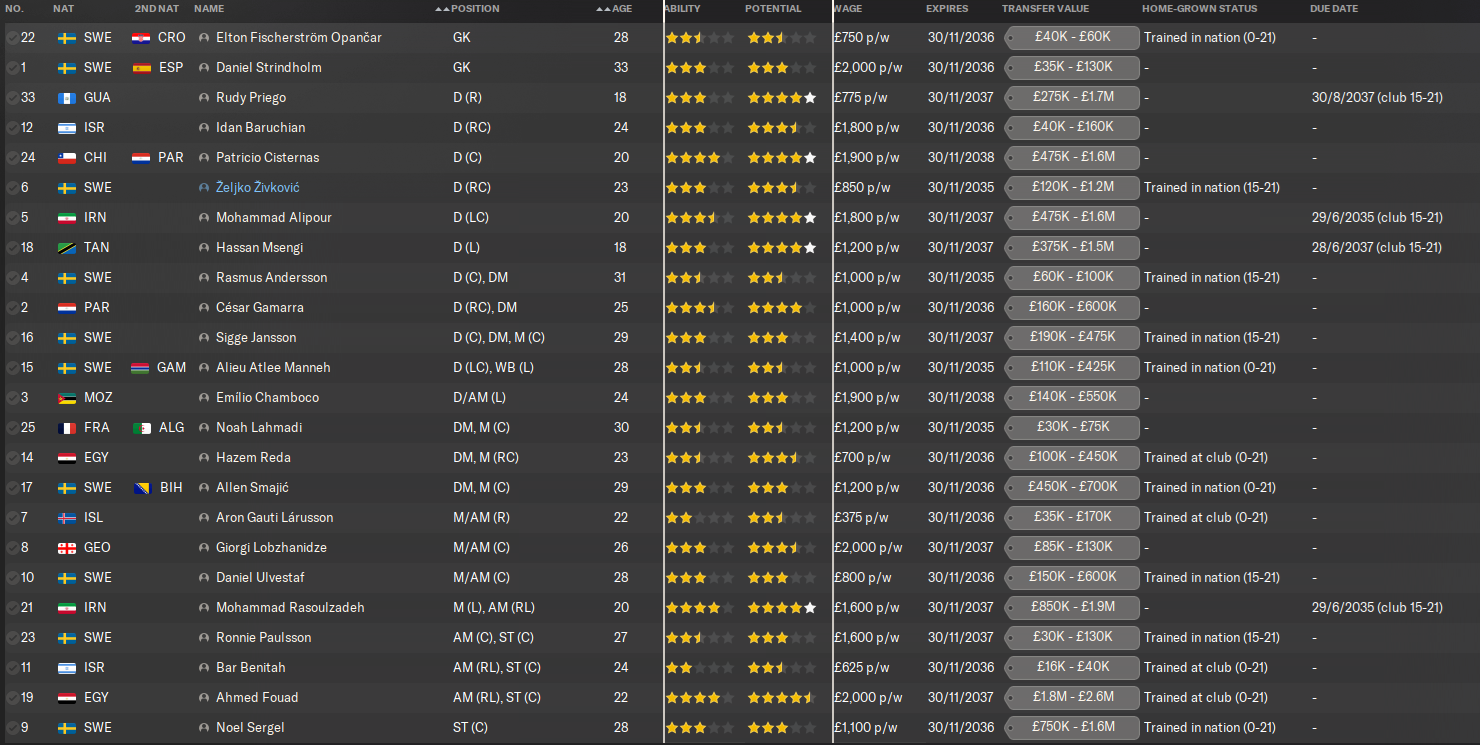
Task: Click the Georgia flag in Giorgi Lobzhanidze's row
Action: [x=67, y=548]
